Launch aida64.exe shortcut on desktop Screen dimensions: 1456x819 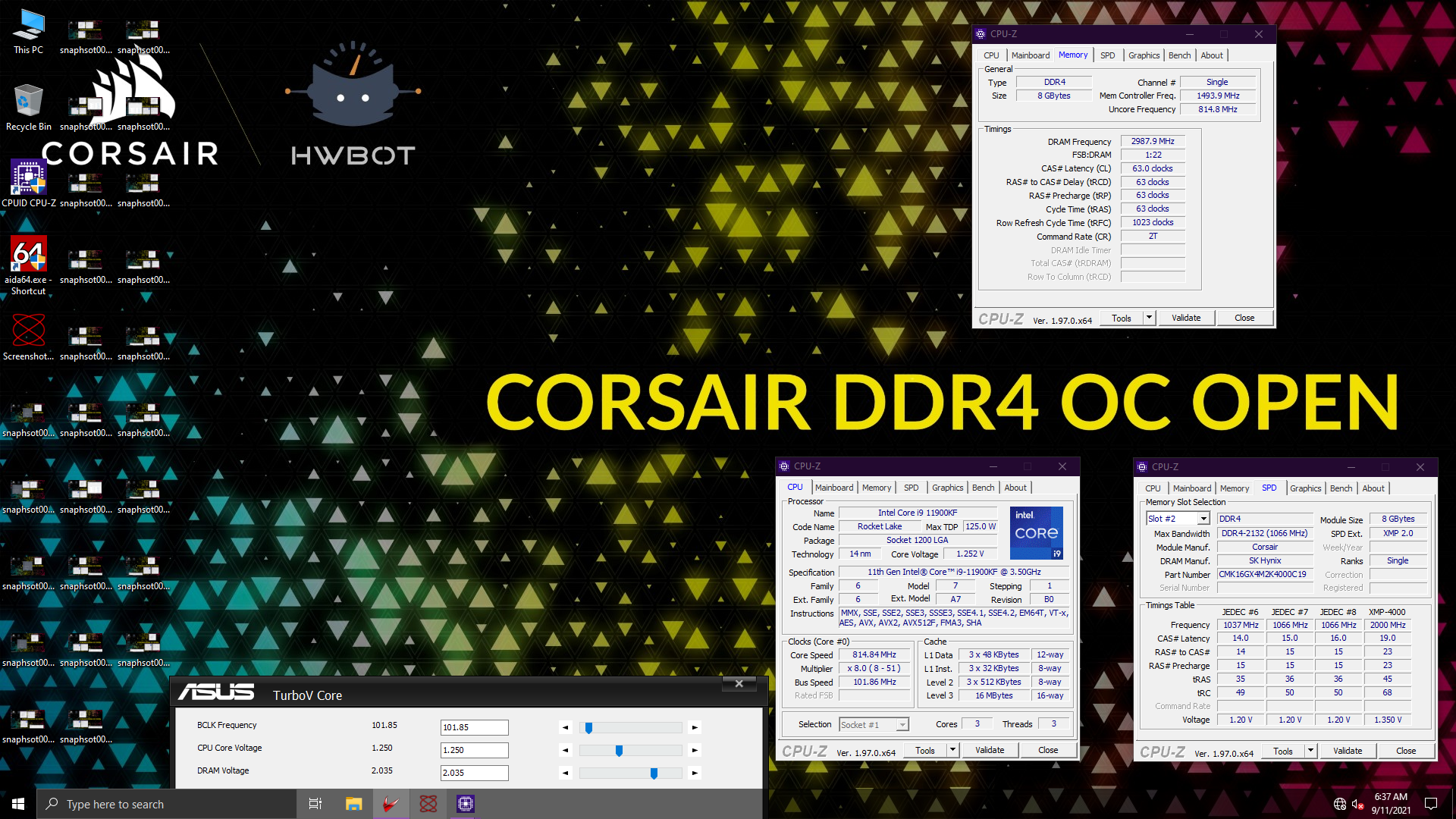(28, 265)
